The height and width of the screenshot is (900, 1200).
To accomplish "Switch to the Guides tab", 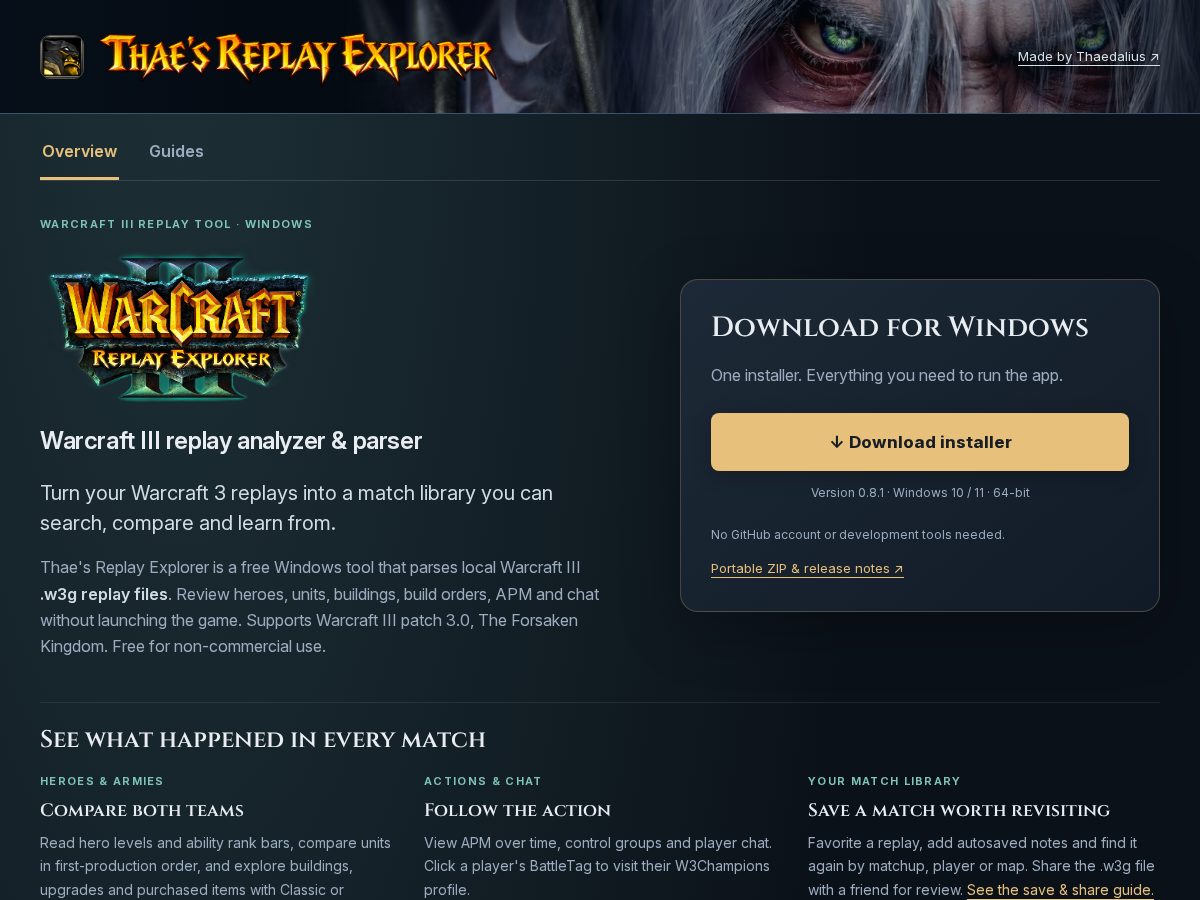I will [176, 152].
